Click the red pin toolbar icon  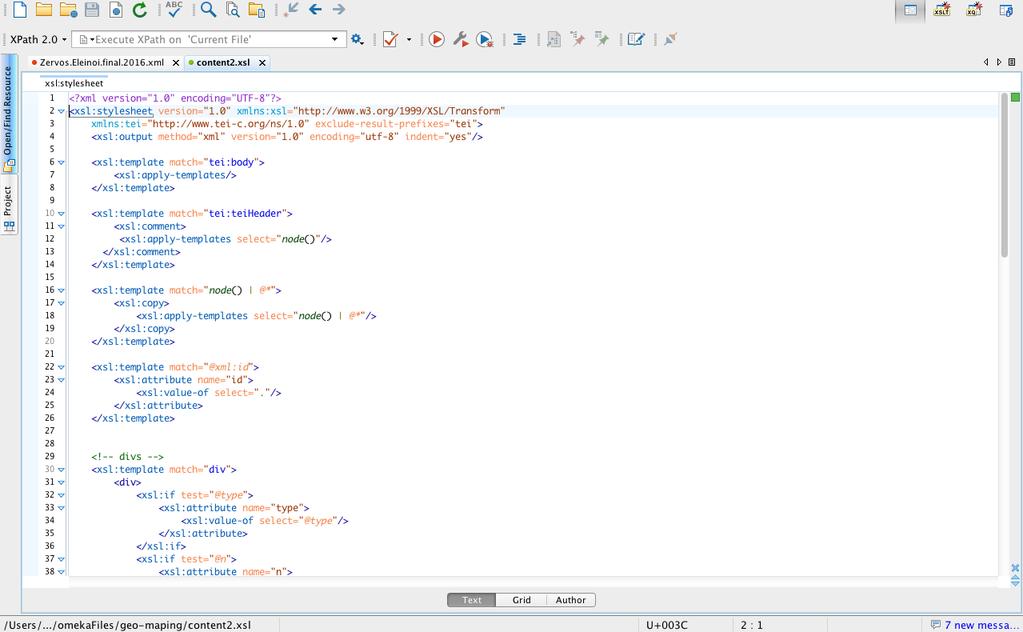click(577, 39)
